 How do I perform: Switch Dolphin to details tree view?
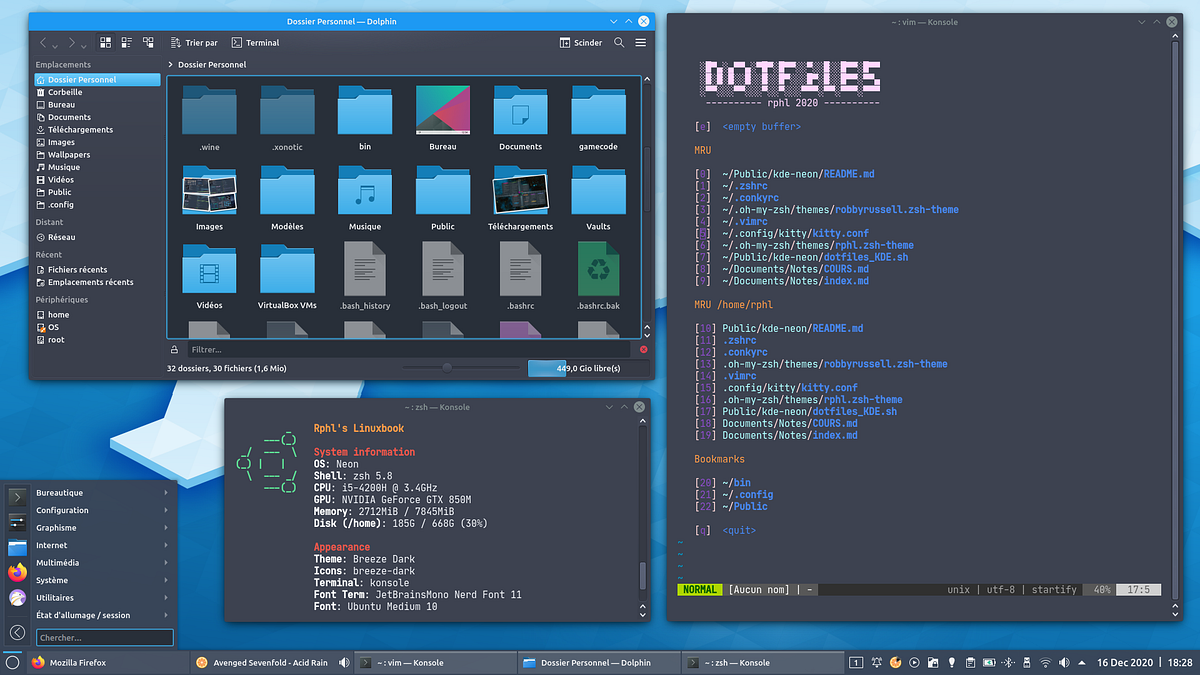click(x=148, y=42)
